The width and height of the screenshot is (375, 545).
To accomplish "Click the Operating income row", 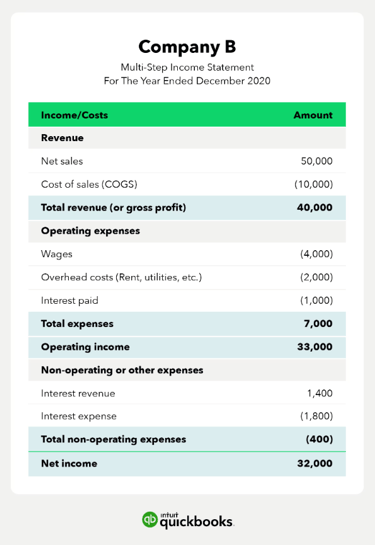I will coord(187,347).
